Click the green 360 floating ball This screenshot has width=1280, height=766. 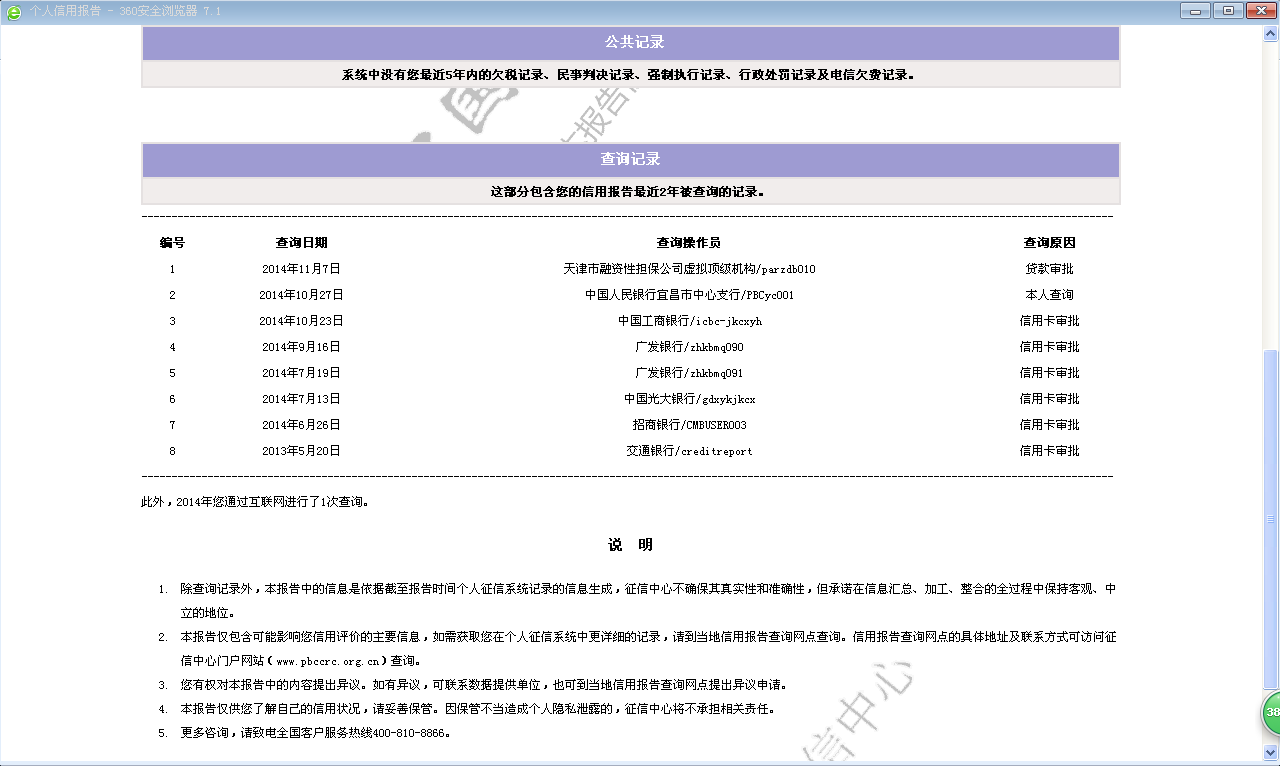coord(1270,712)
